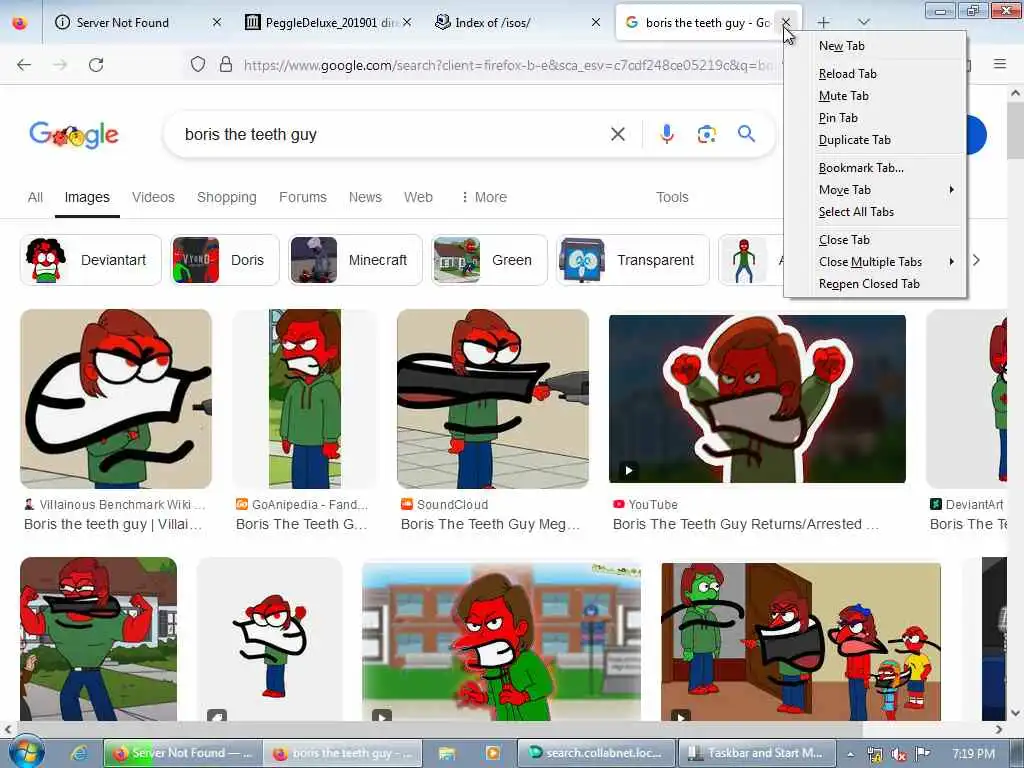This screenshot has height=768, width=1024.
Task: Click the Firefox View icon in tab bar
Action: pos(20,22)
